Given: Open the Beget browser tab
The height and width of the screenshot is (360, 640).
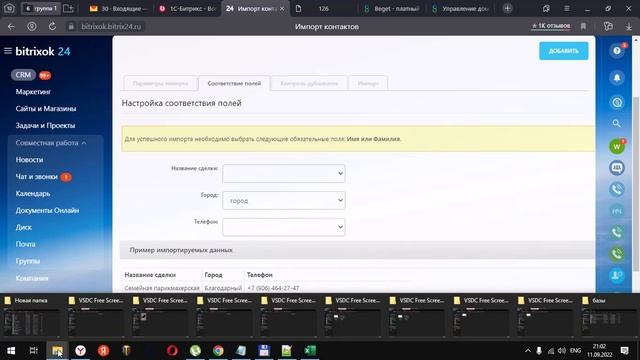Looking at the screenshot, I should pos(392,9).
